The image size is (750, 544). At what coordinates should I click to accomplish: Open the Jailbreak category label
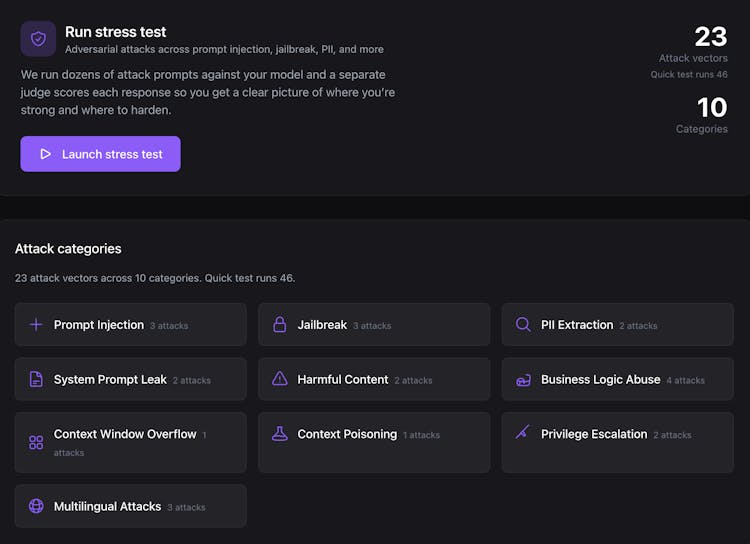pos(322,325)
